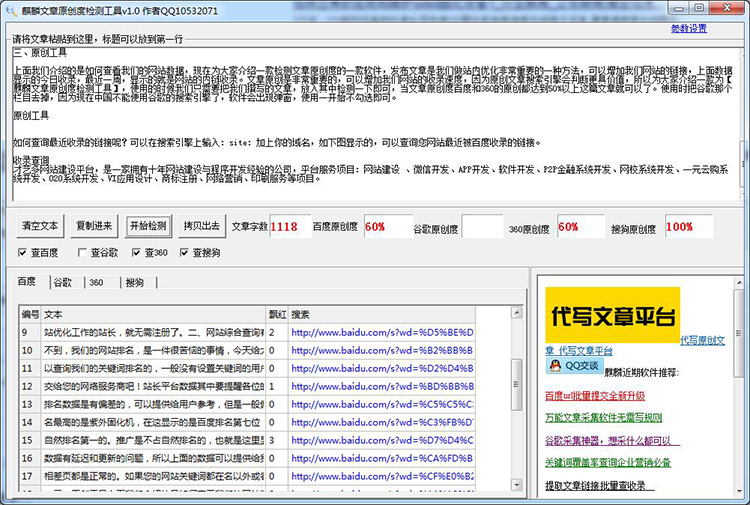
Task: Click the 百度原创度 field showing 60%
Action: pos(388,226)
